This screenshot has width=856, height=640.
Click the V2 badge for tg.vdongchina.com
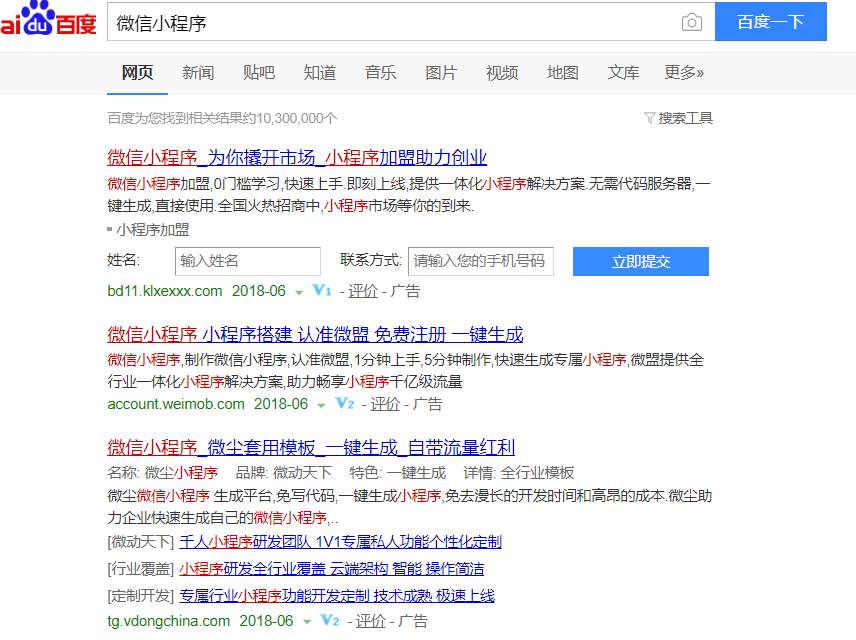330,620
